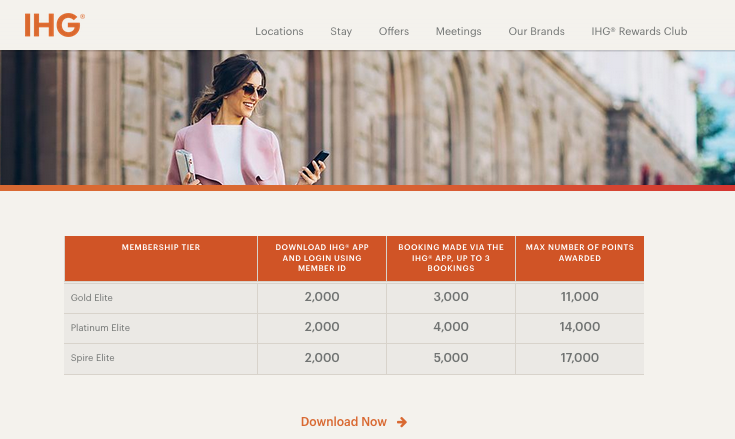
Task: Select Meetings in the top navigation
Action: coord(458,32)
